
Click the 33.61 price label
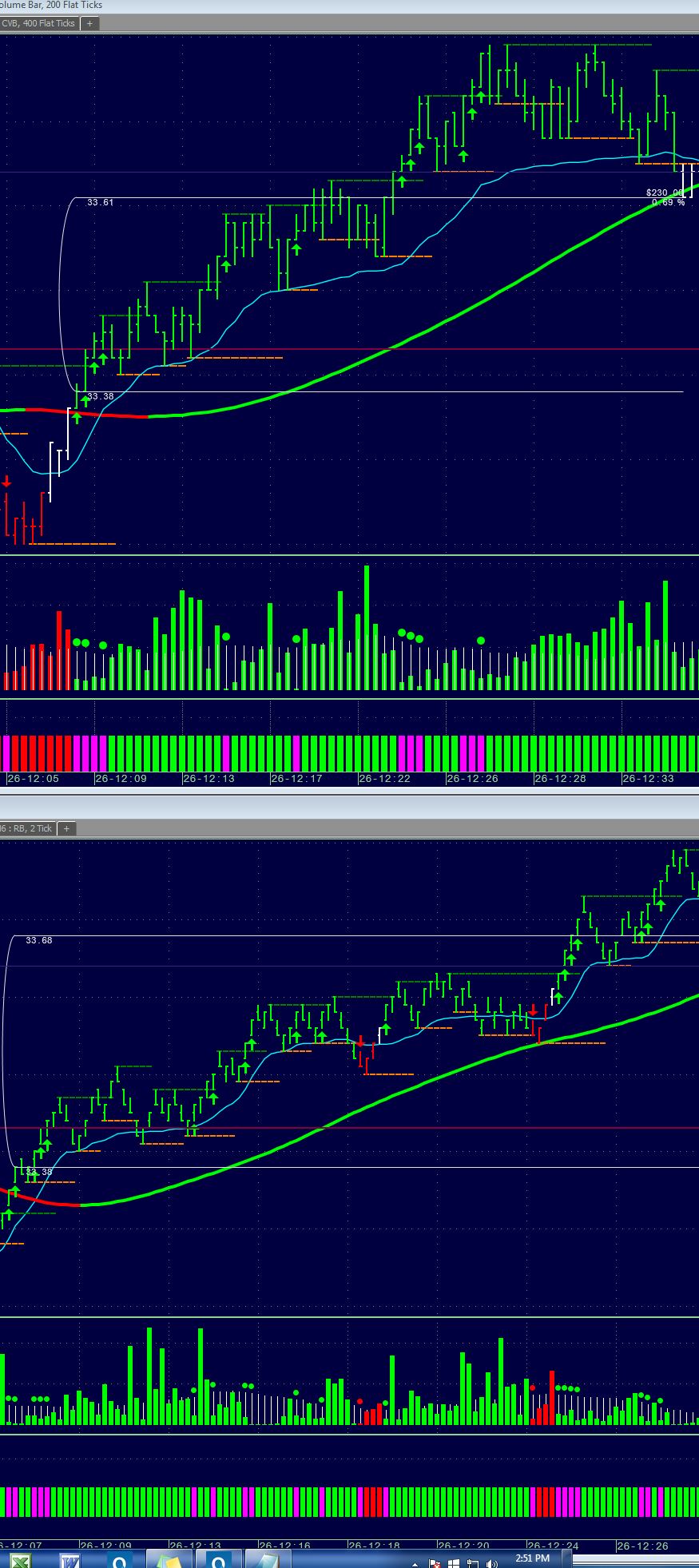pos(101,203)
